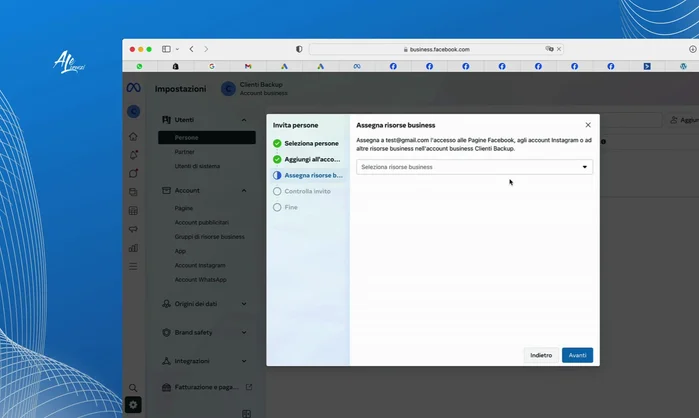Open notifications bell icon

click(133, 155)
